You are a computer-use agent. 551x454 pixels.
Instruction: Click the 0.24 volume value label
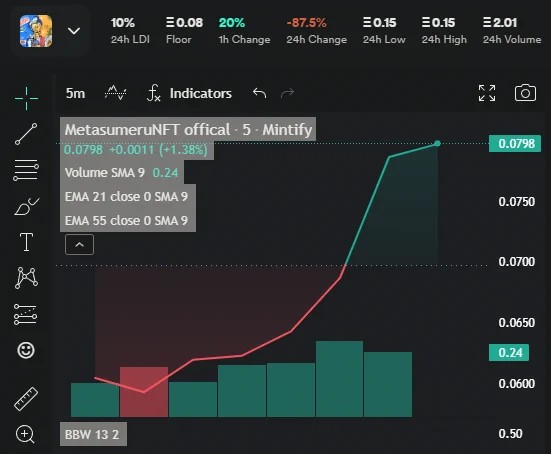pos(509,352)
